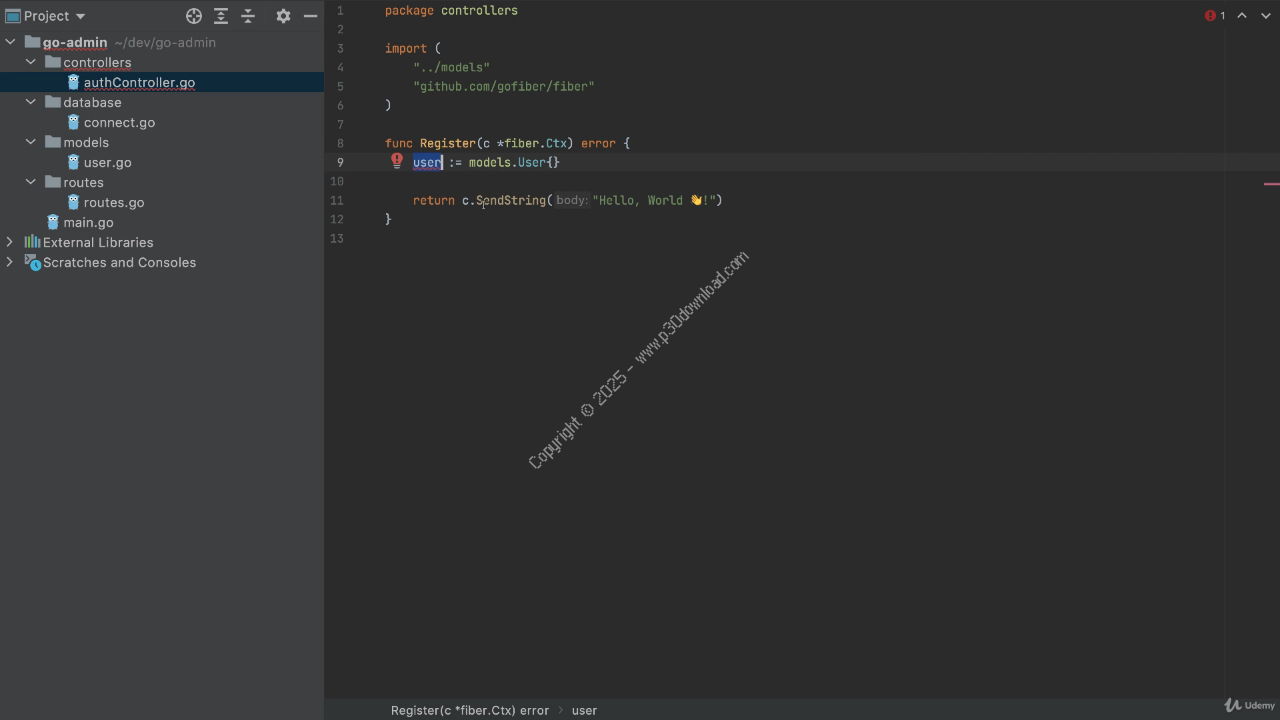Viewport: 1280px width, 720px height.
Task: Open main.go file
Action: 88,222
